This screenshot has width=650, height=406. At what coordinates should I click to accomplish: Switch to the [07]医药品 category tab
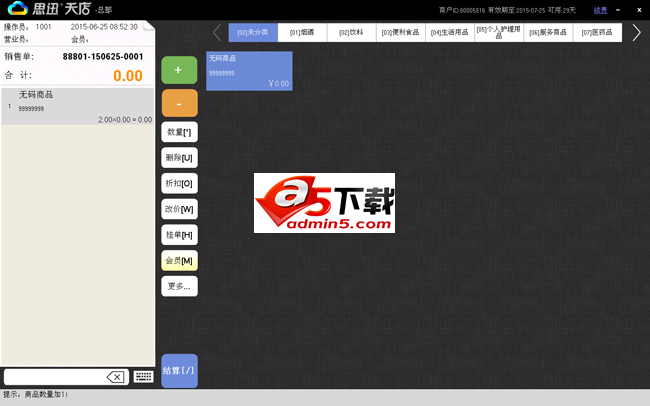click(597, 32)
